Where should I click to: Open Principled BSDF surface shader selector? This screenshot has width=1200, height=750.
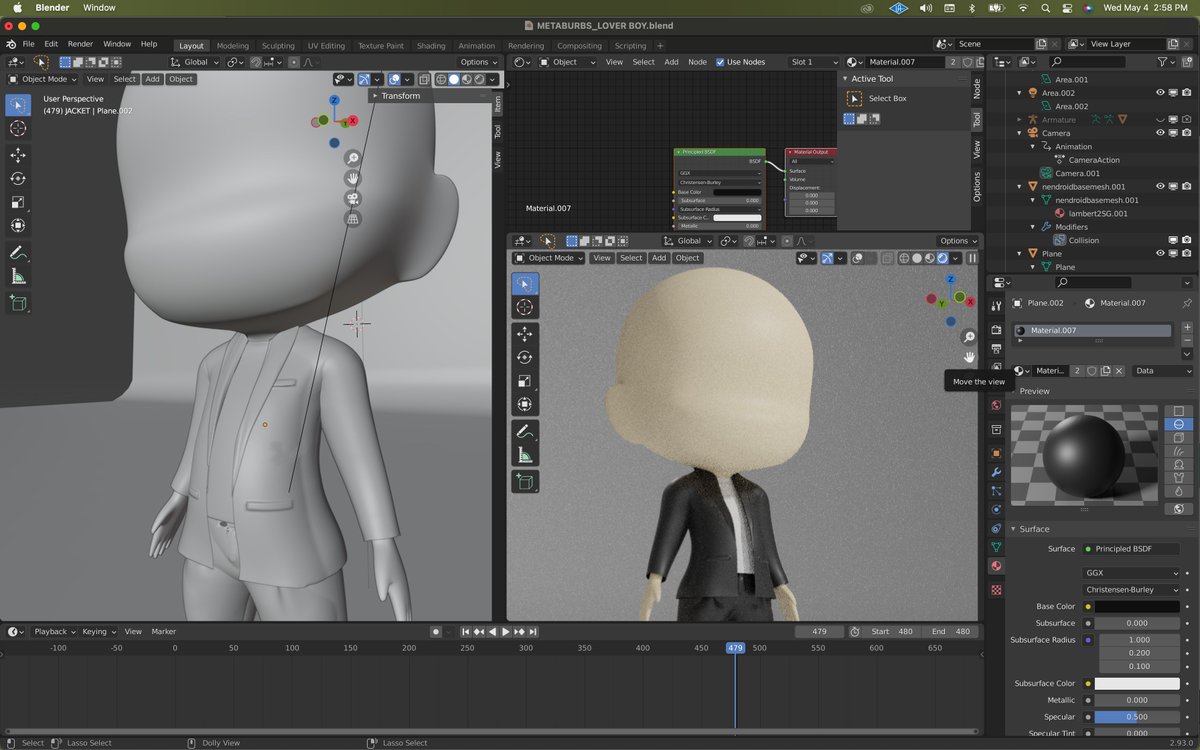1130,549
